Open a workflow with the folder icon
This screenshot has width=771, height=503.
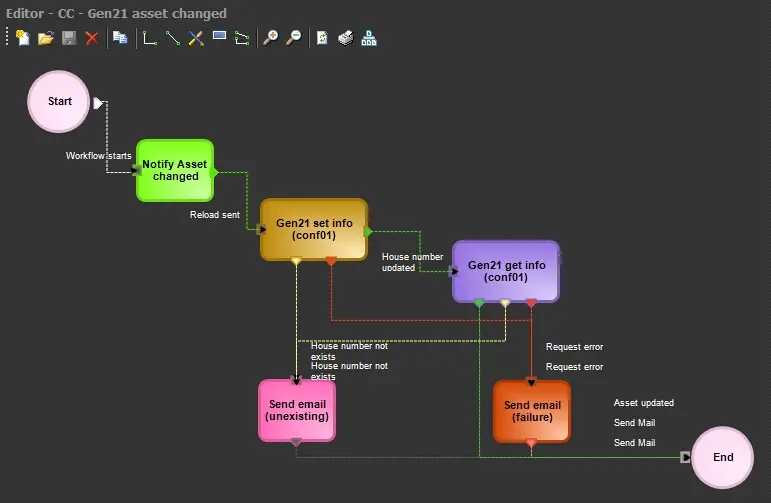click(x=45, y=38)
